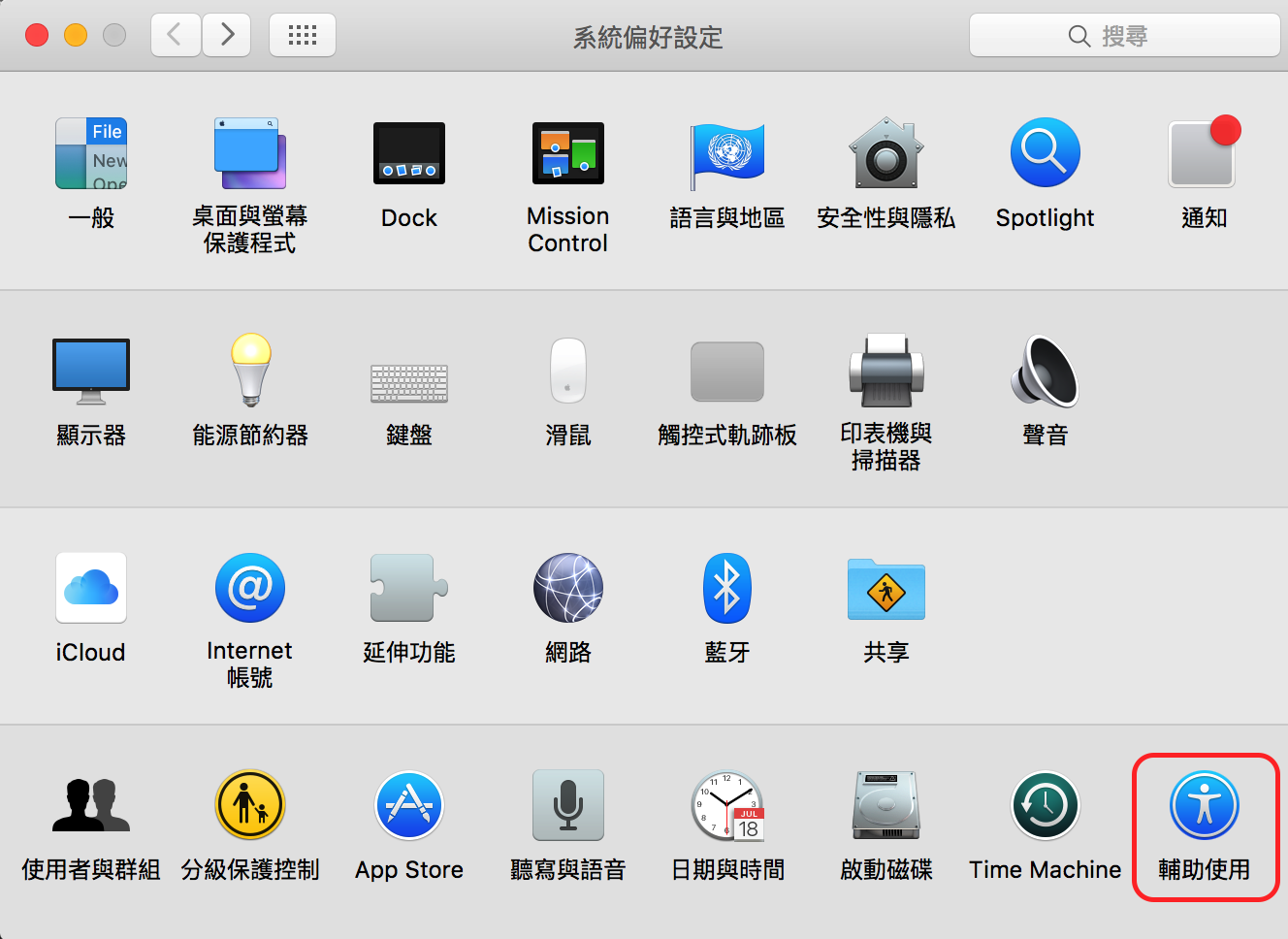Click the back arrow in toolbar

tap(176, 36)
